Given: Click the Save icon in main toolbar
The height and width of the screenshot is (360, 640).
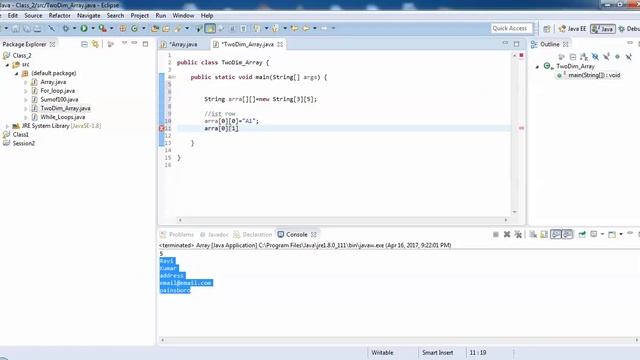Looking at the screenshot, I should pyautogui.click(x=16, y=28).
